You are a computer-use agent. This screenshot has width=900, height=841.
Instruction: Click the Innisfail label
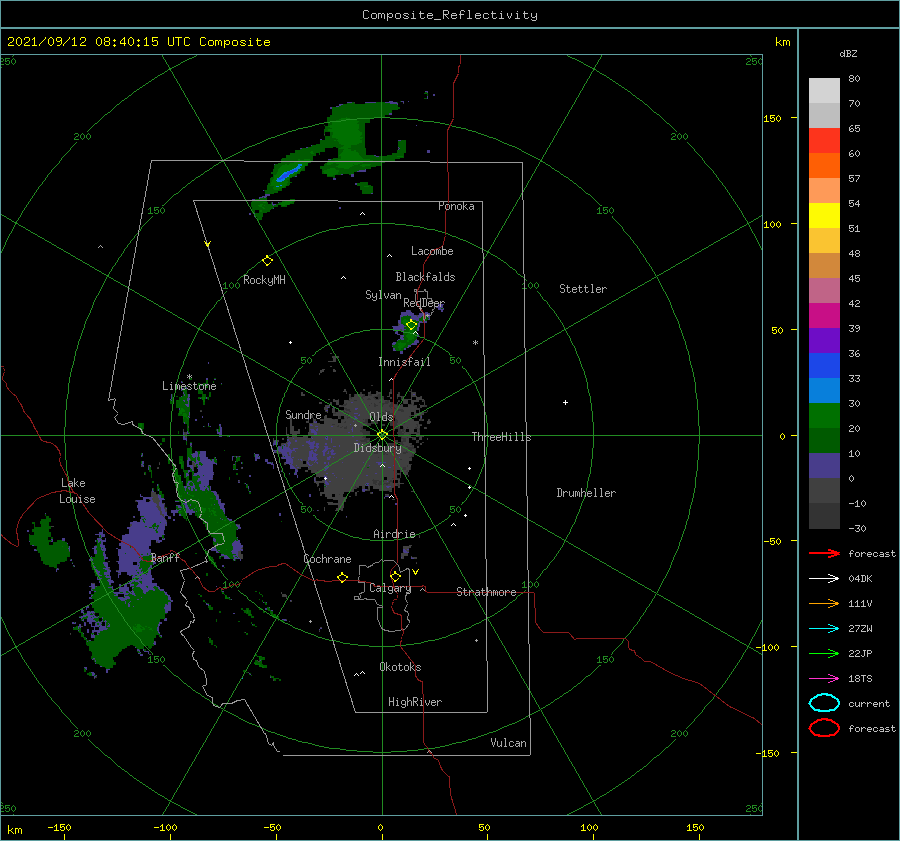click(404, 362)
